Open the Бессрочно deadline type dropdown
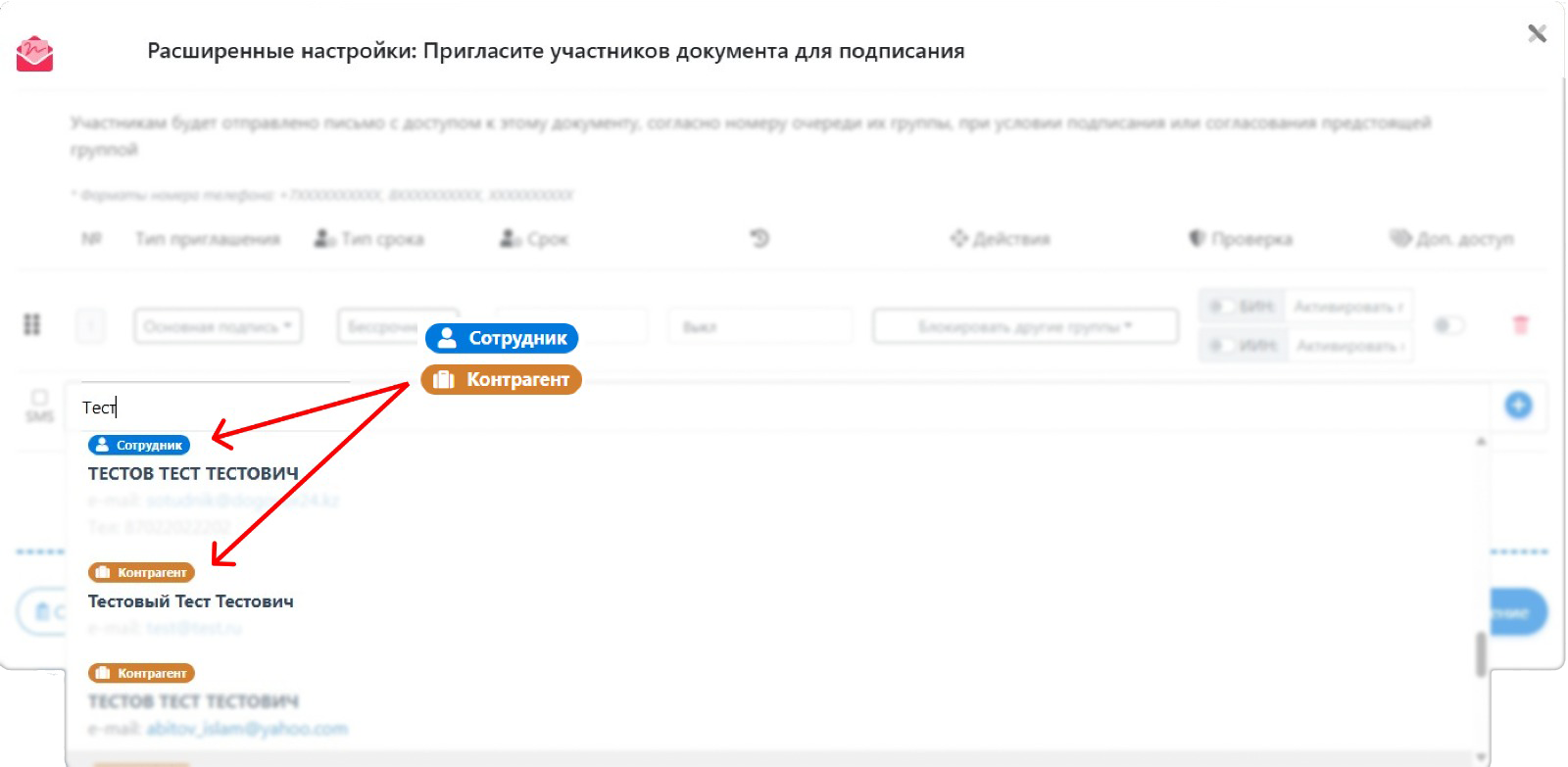1568x767 pixels. [380, 326]
